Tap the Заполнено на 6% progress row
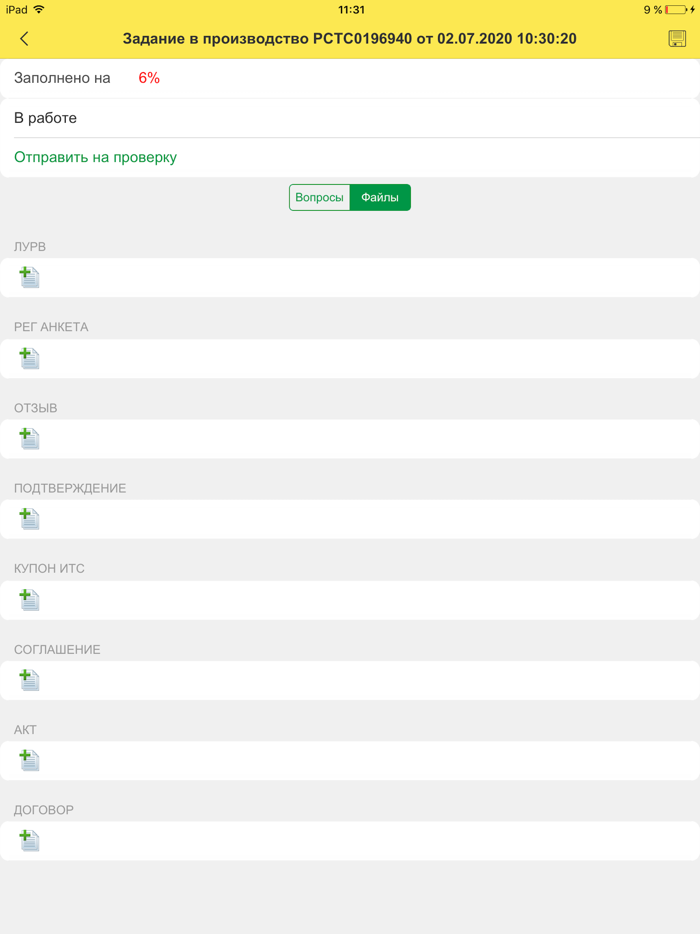700x934 pixels. click(350, 78)
